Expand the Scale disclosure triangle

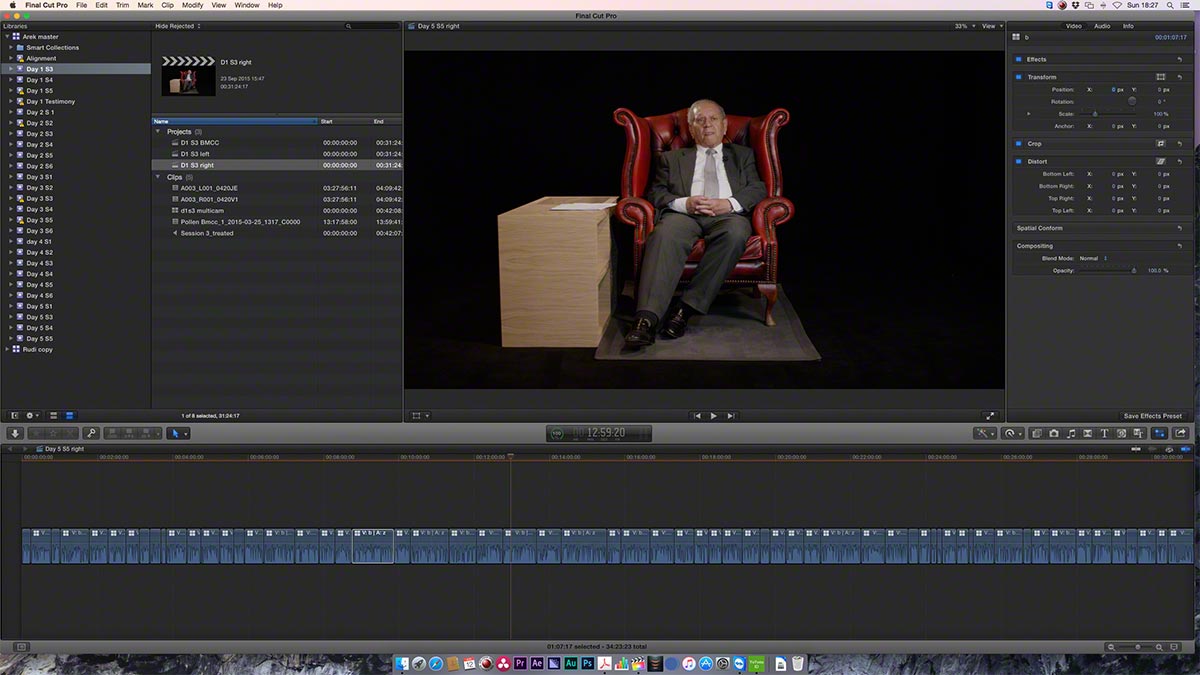click(x=1028, y=114)
